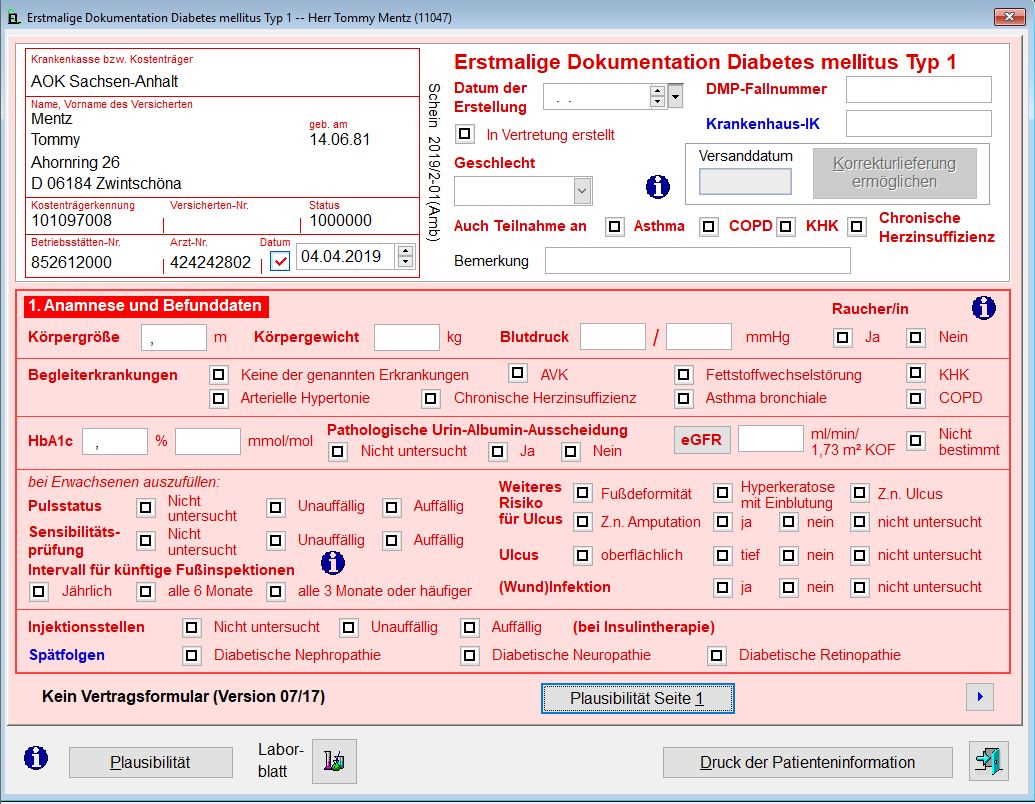Click the application icon in the title bar
Image resolution: width=1035 pixels, height=804 pixels.
click(x=13, y=16)
